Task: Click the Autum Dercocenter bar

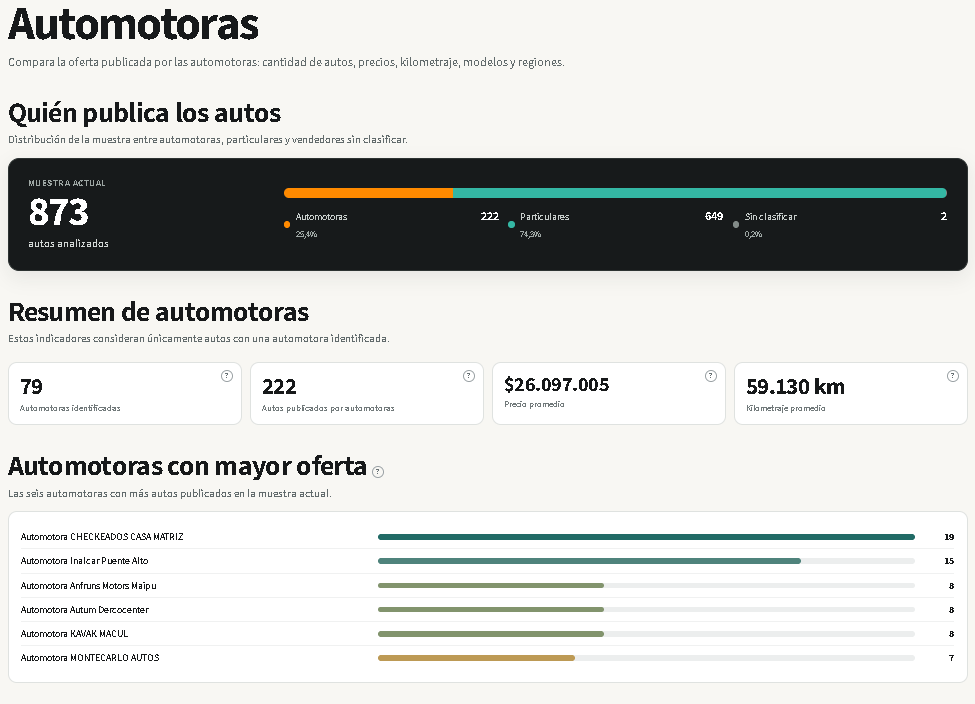Action: 491,609
